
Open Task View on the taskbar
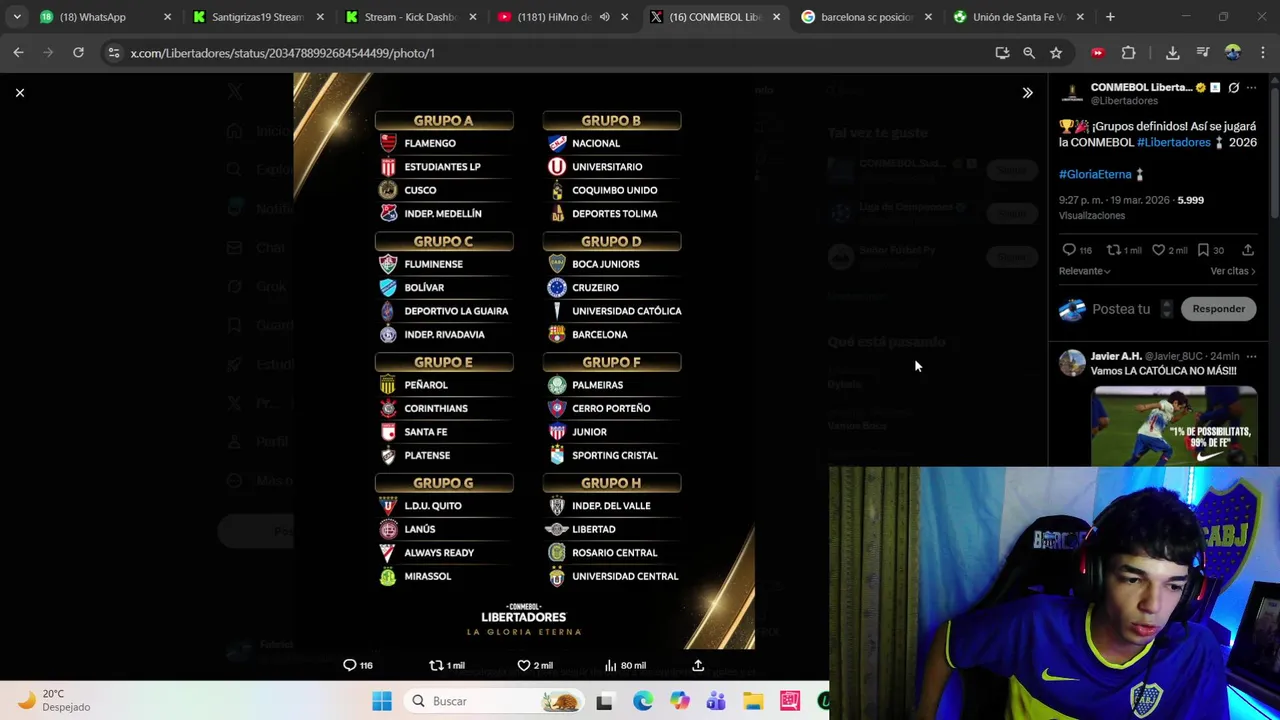click(604, 701)
